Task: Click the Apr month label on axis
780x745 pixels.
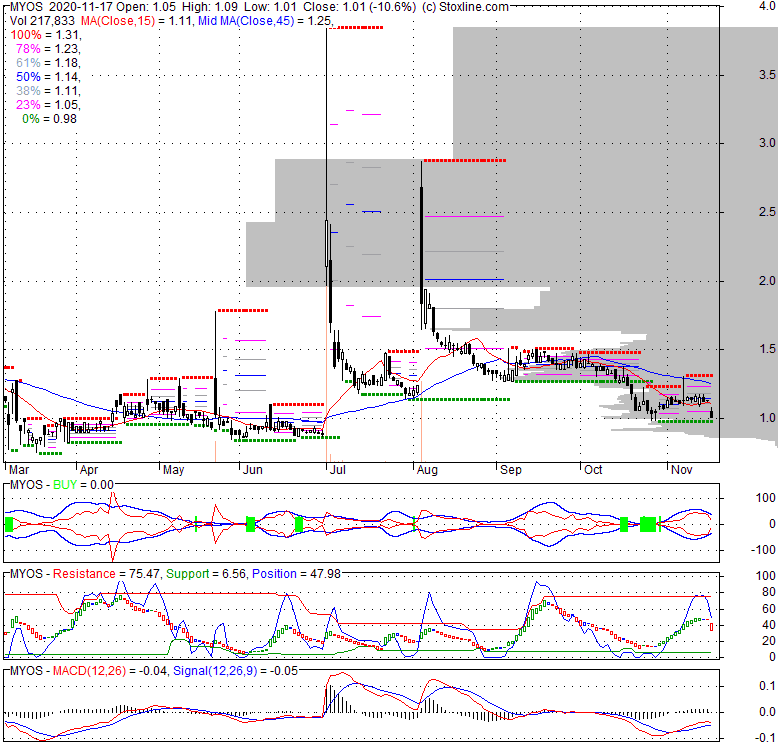Action: 89,470
